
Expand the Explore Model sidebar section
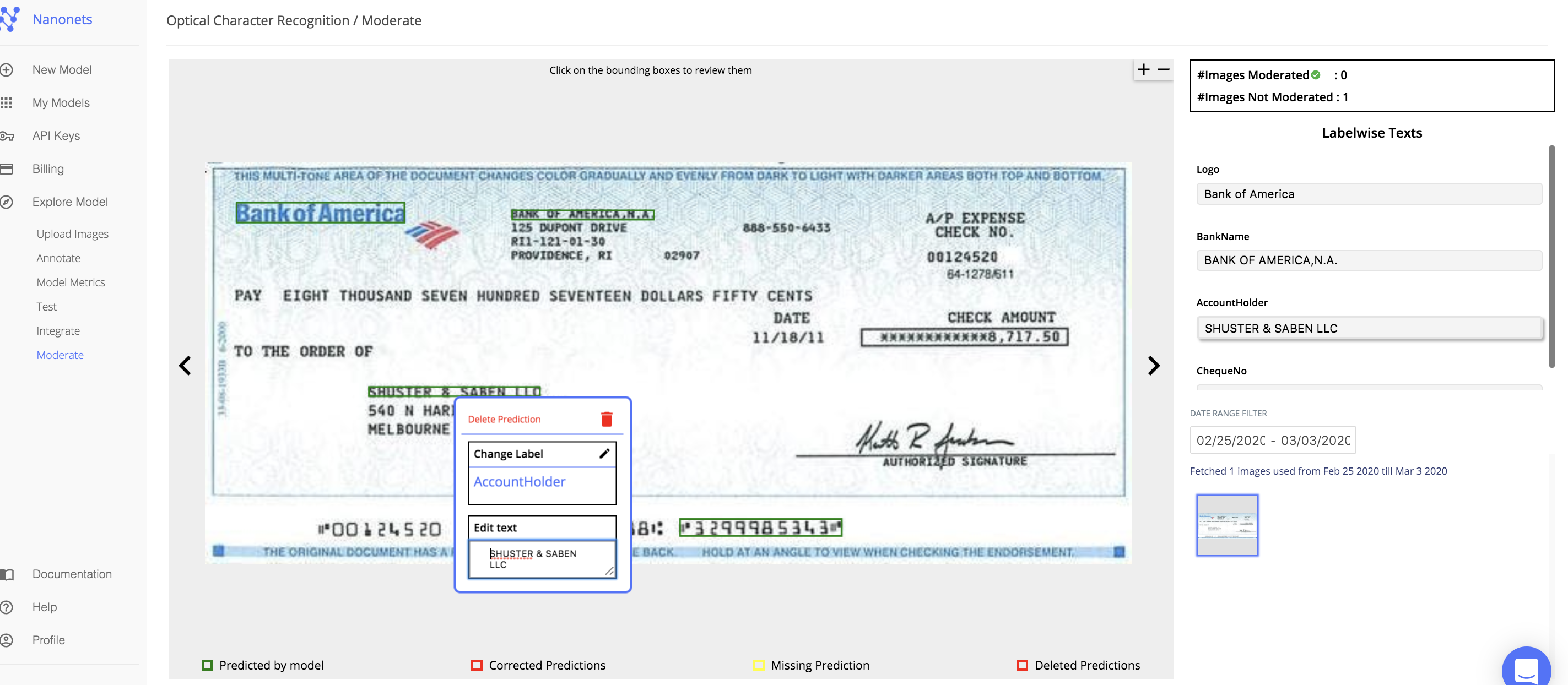(x=70, y=202)
